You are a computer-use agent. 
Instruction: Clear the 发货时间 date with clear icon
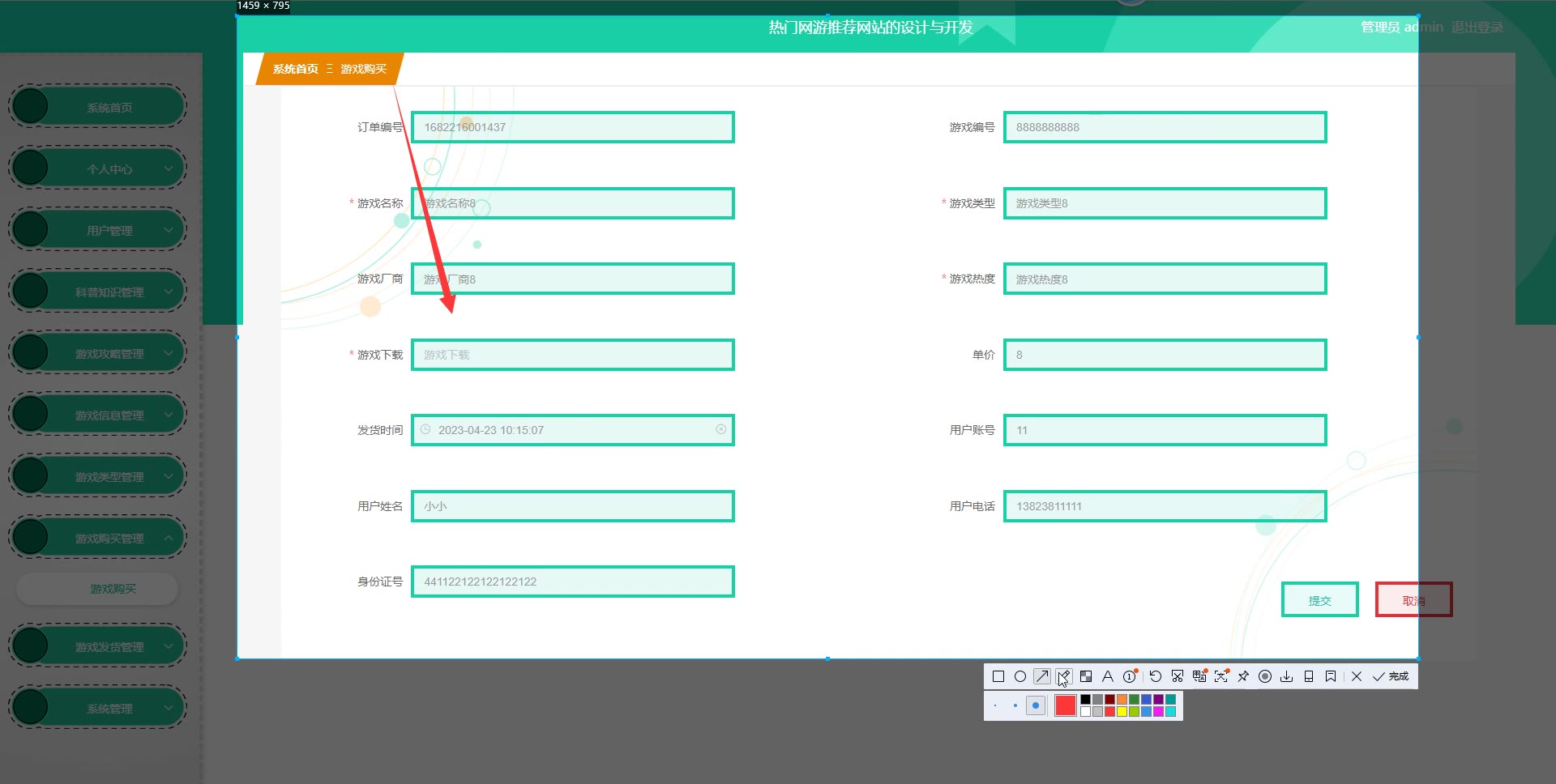pos(720,429)
